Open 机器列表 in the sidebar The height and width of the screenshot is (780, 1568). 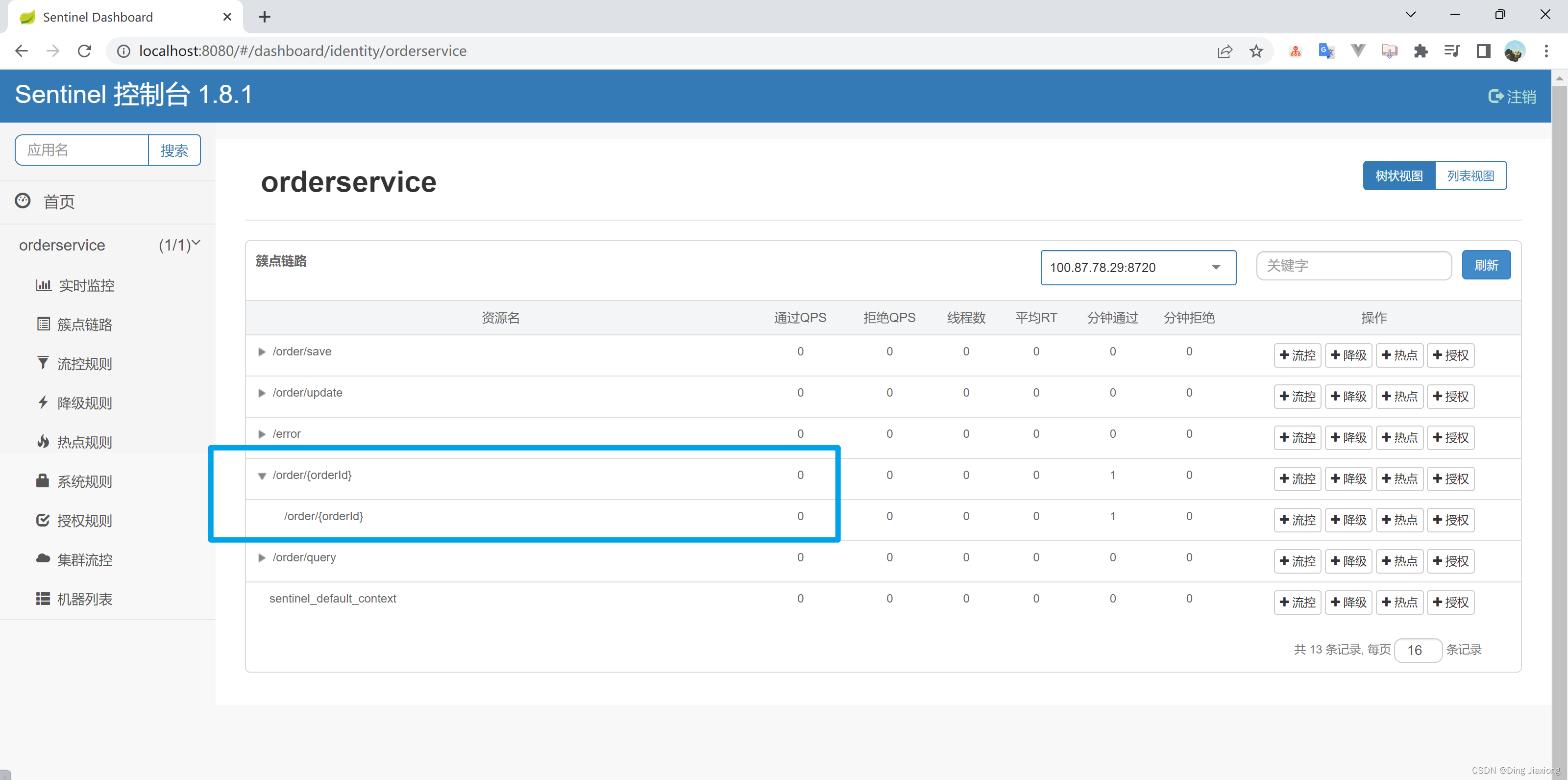75,599
